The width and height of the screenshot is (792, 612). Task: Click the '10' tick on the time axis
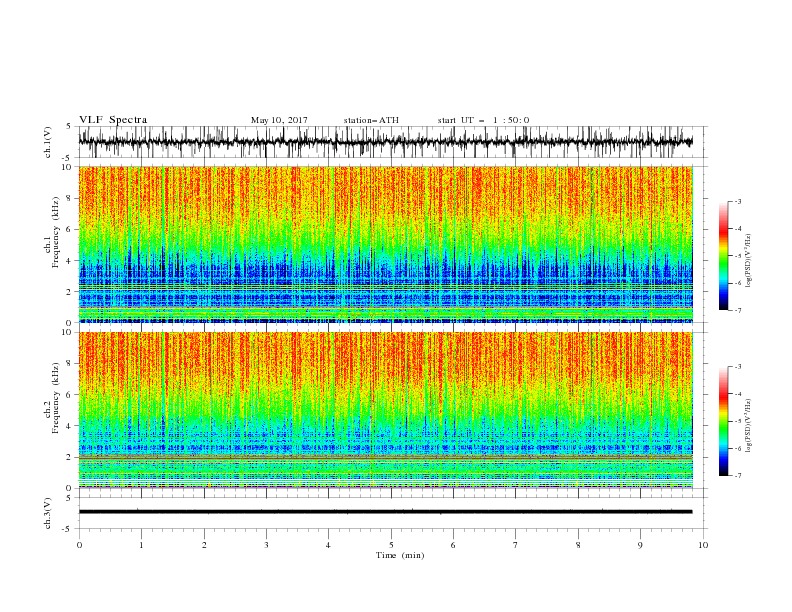[x=703, y=545]
